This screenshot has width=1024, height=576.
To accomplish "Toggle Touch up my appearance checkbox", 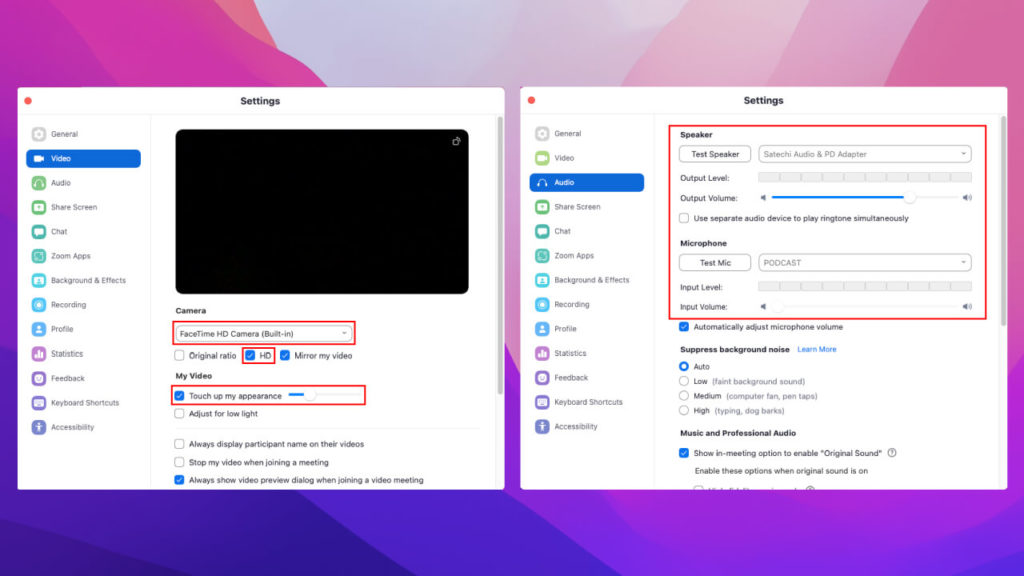I will tap(179, 396).
